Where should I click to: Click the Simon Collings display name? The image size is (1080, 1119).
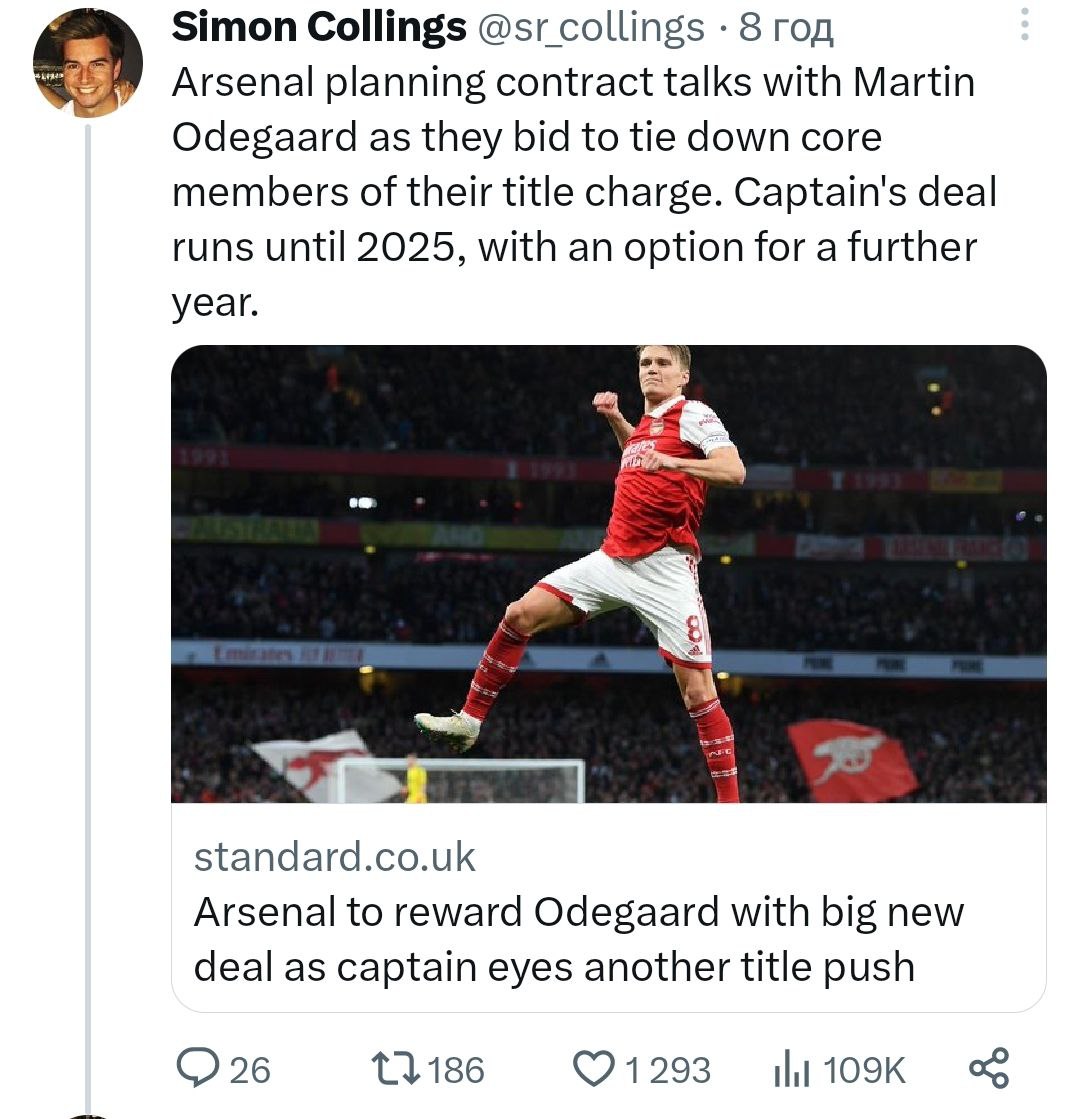click(319, 28)
